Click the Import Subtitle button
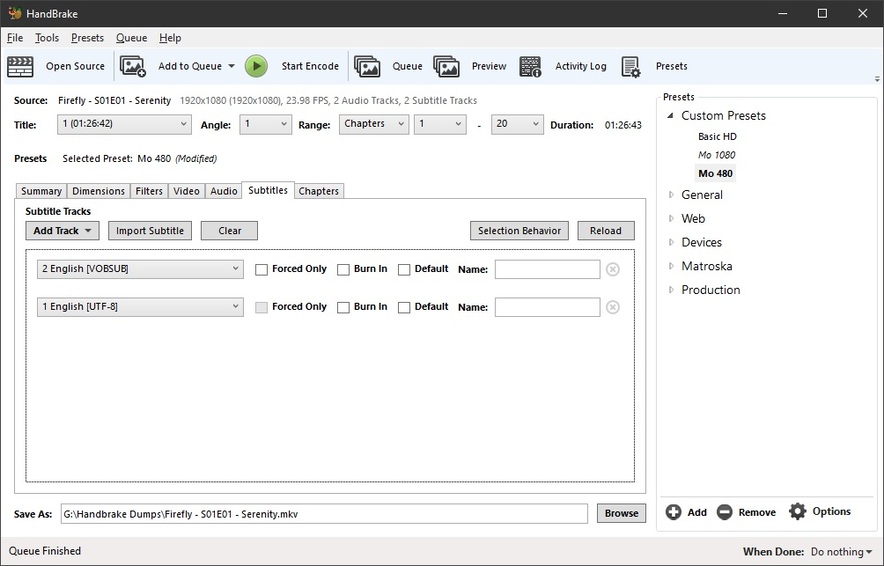884x566 pixels. pos(150,231)
